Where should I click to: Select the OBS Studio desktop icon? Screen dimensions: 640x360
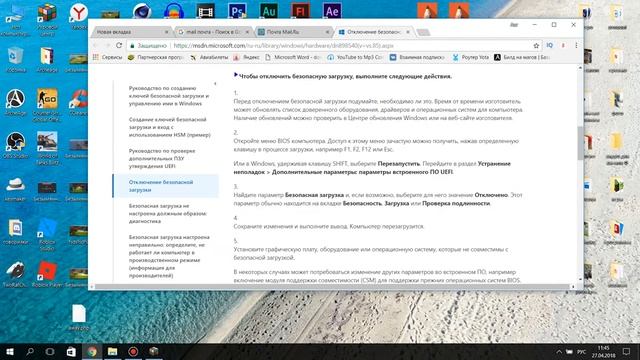(16, 145)
